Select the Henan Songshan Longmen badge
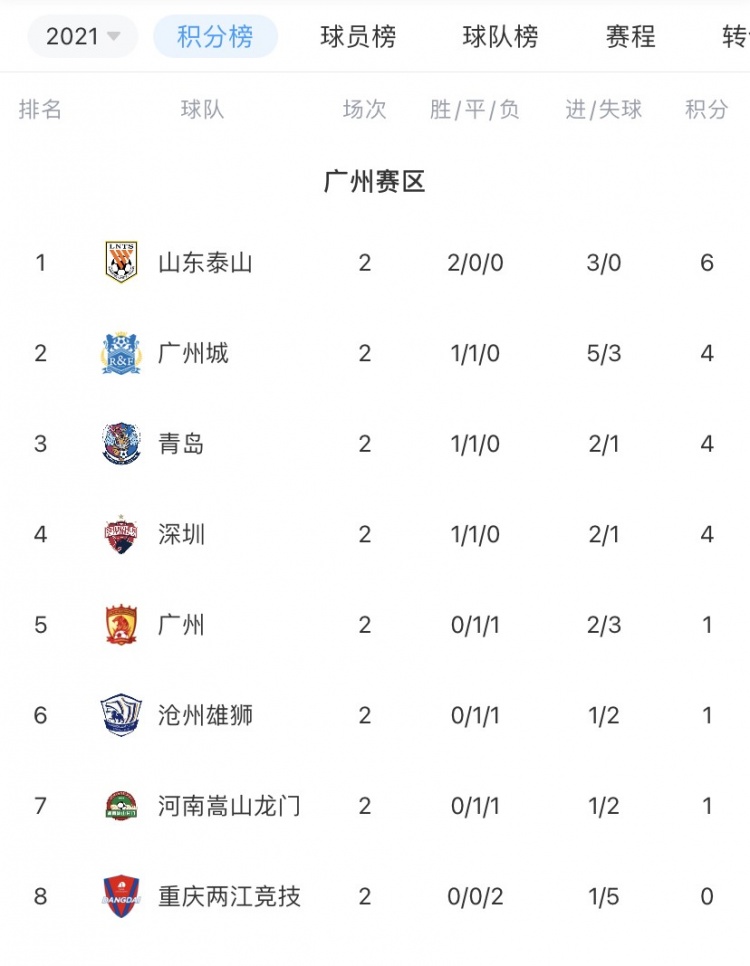Screen dimensions: 750x966 121,806
